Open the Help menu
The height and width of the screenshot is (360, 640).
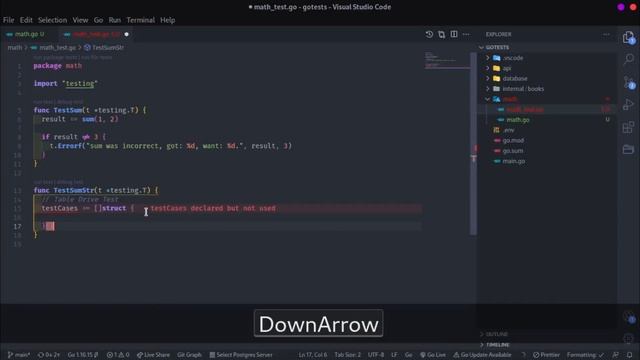(167, 20)
